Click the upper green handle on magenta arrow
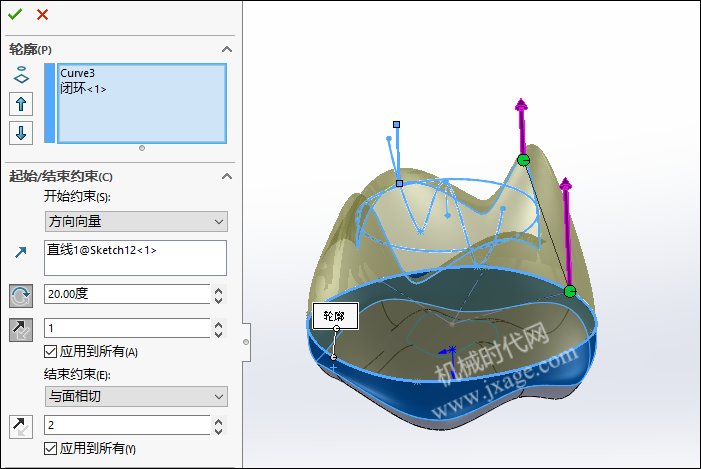Screen dimensions: 701x469 [524, 160]
